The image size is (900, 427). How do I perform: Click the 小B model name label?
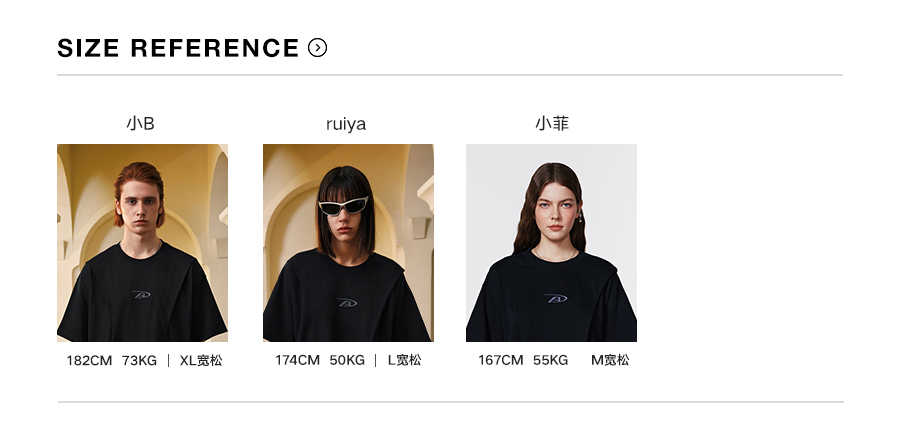tap(141, 123)
